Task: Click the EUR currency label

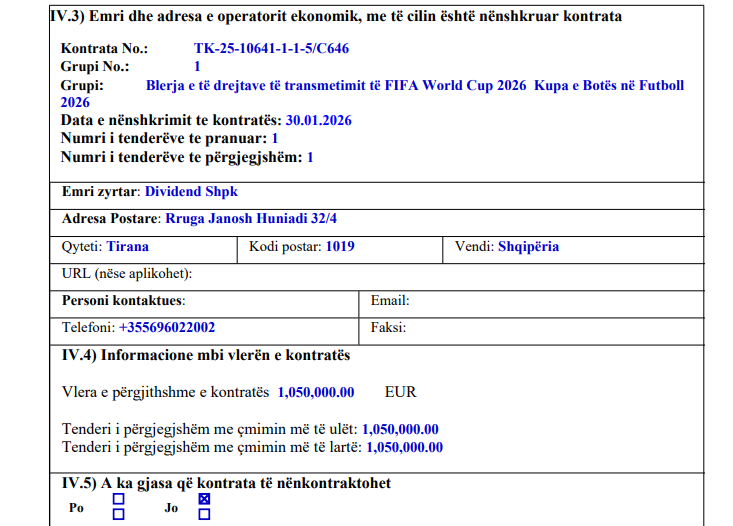Action: coord(400,392)
